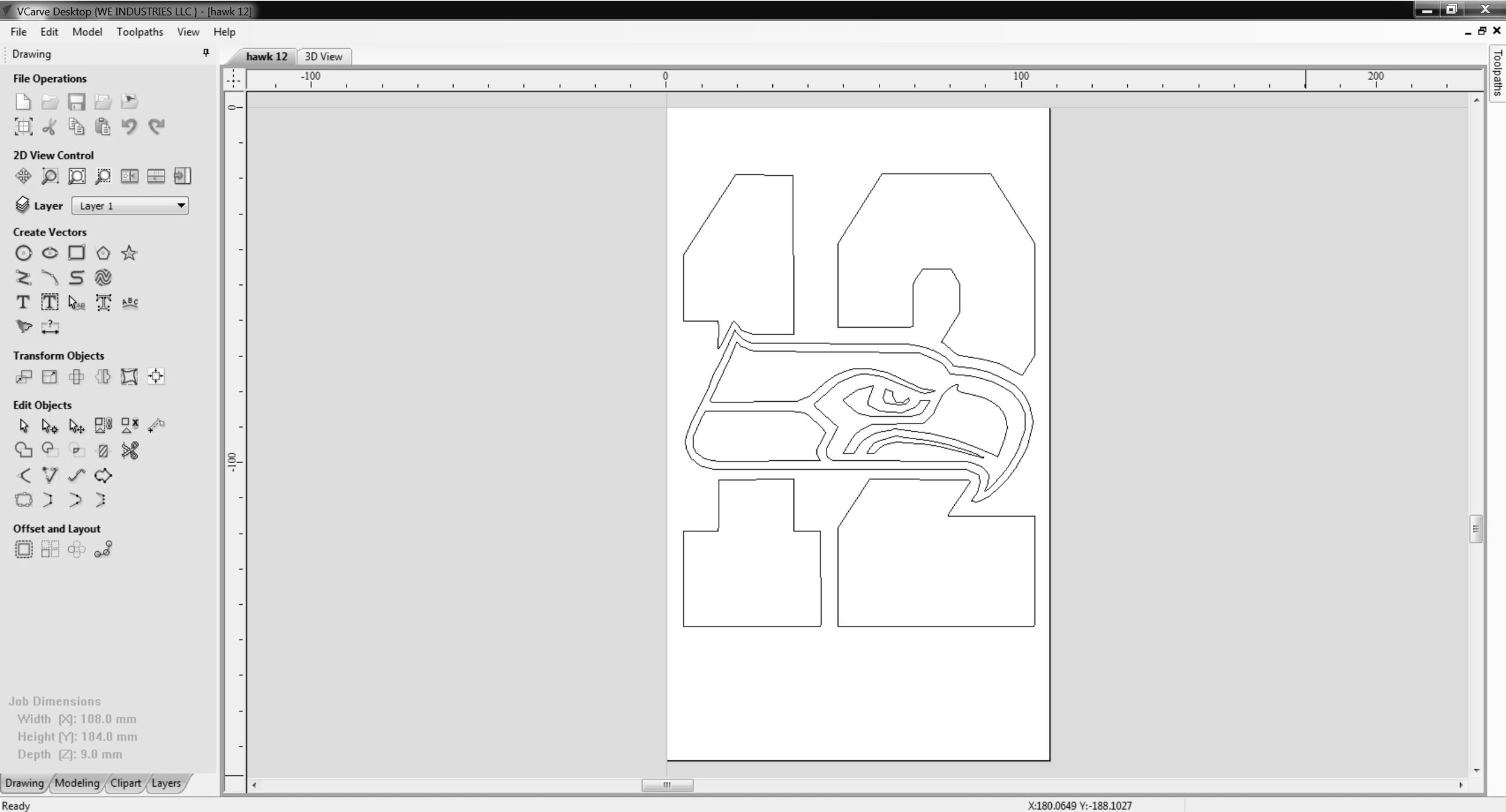The image size is (1506, 812).
Task: Open the Array Copy grid tool
Action: tap(50, 549)
